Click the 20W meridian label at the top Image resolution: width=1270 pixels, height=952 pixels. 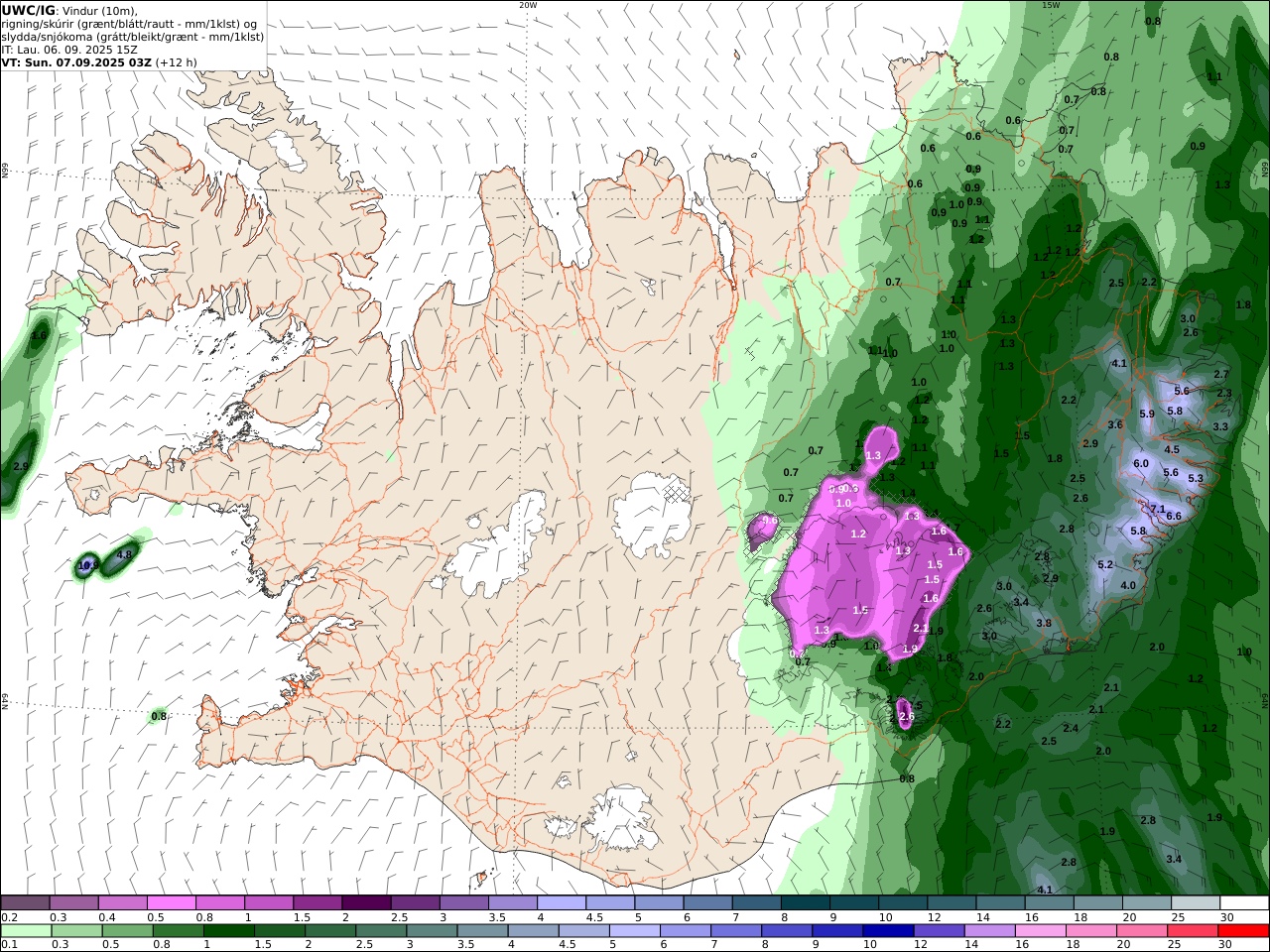click(528, 5)
